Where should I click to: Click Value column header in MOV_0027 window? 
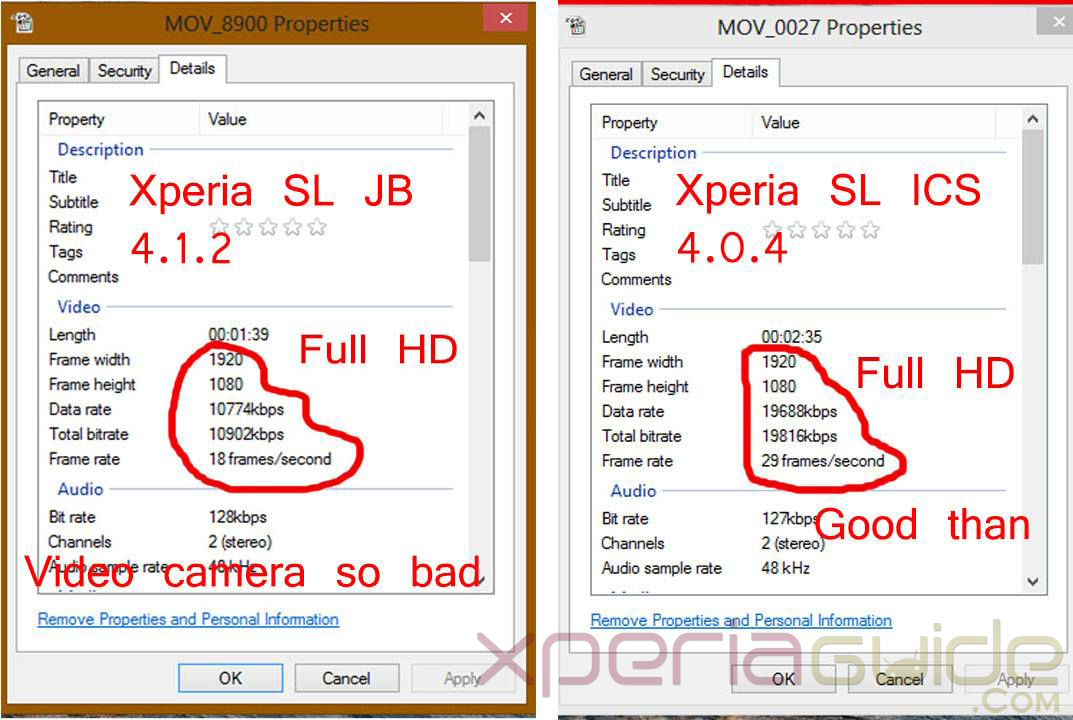[875, 123]
